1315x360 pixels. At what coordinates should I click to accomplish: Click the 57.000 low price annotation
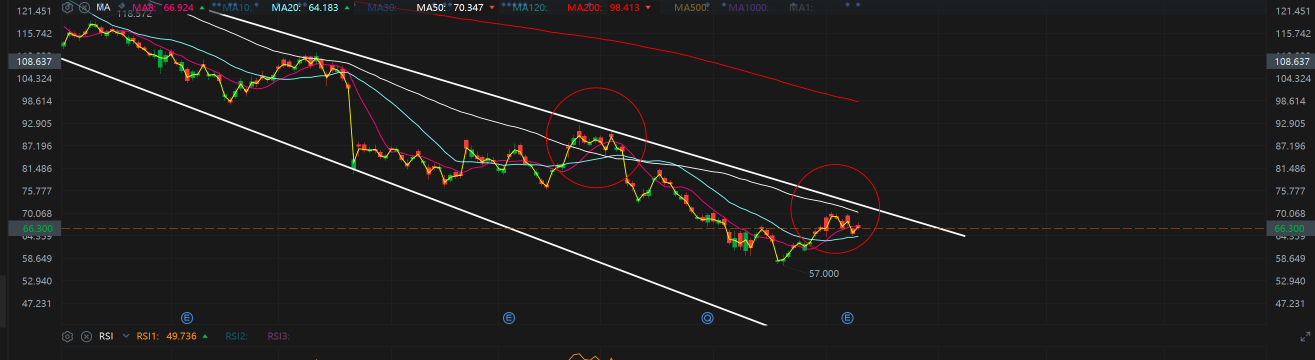point(824,273)
